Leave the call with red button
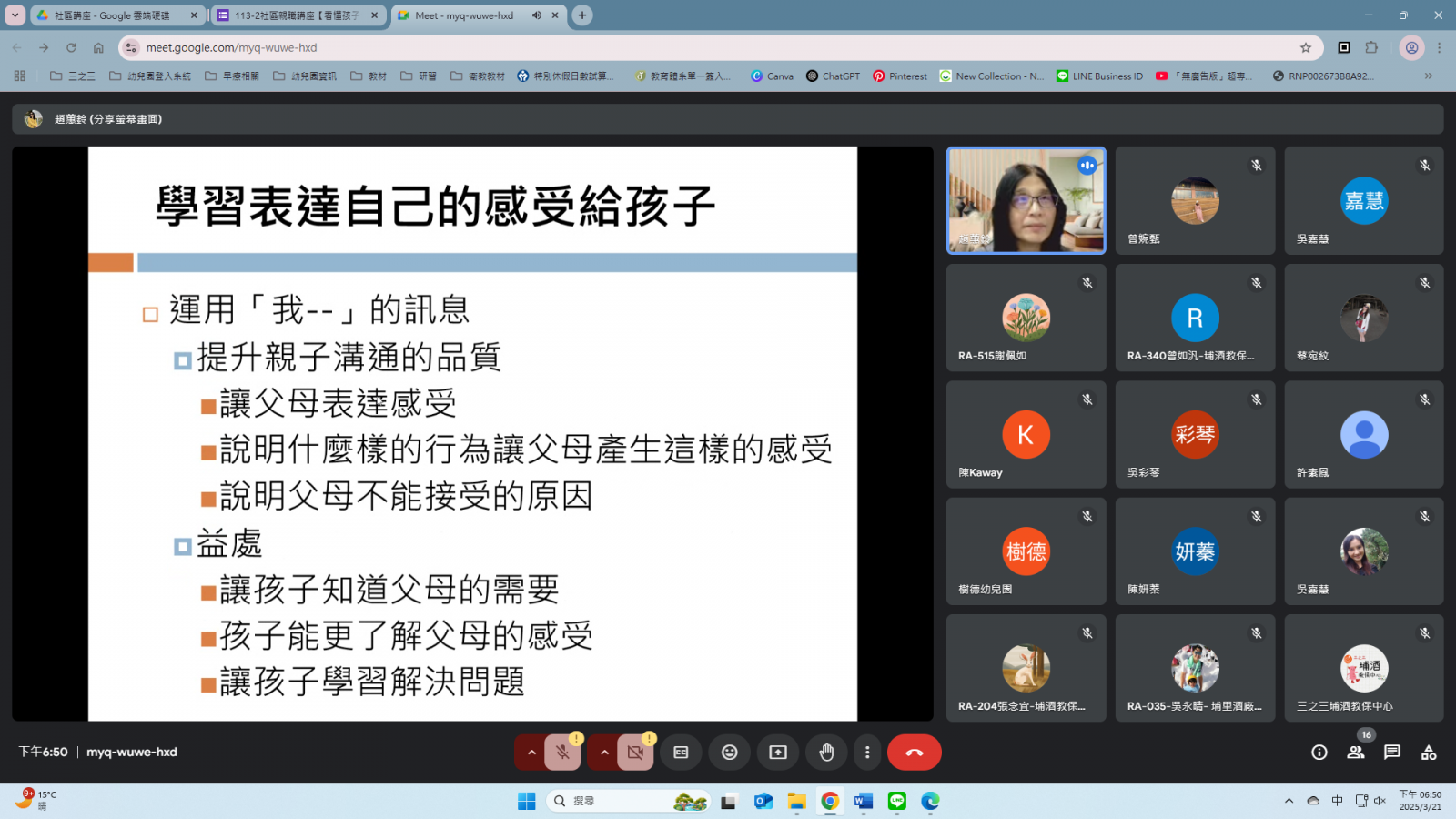The width and height of the screenshot is (1456, 819). [x=914, y=753]
